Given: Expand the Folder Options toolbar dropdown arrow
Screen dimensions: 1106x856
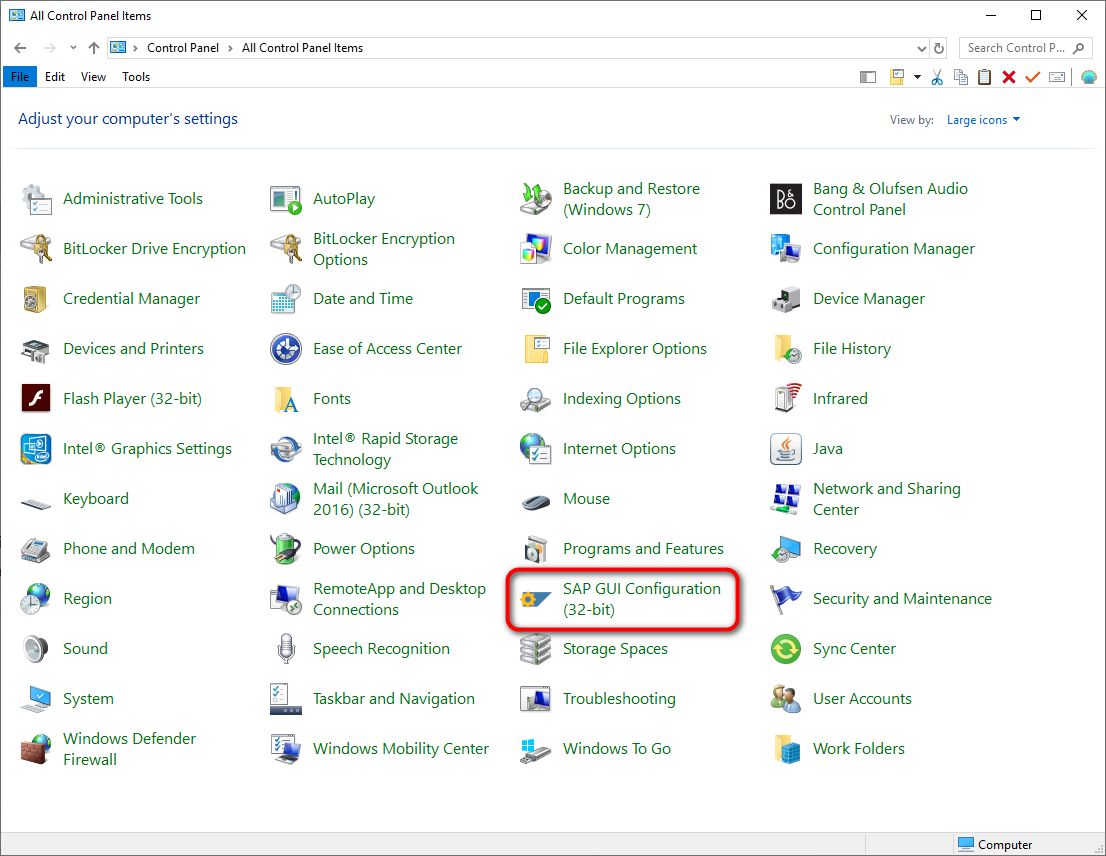Looking at the screenshot, I should click(917, 77).
